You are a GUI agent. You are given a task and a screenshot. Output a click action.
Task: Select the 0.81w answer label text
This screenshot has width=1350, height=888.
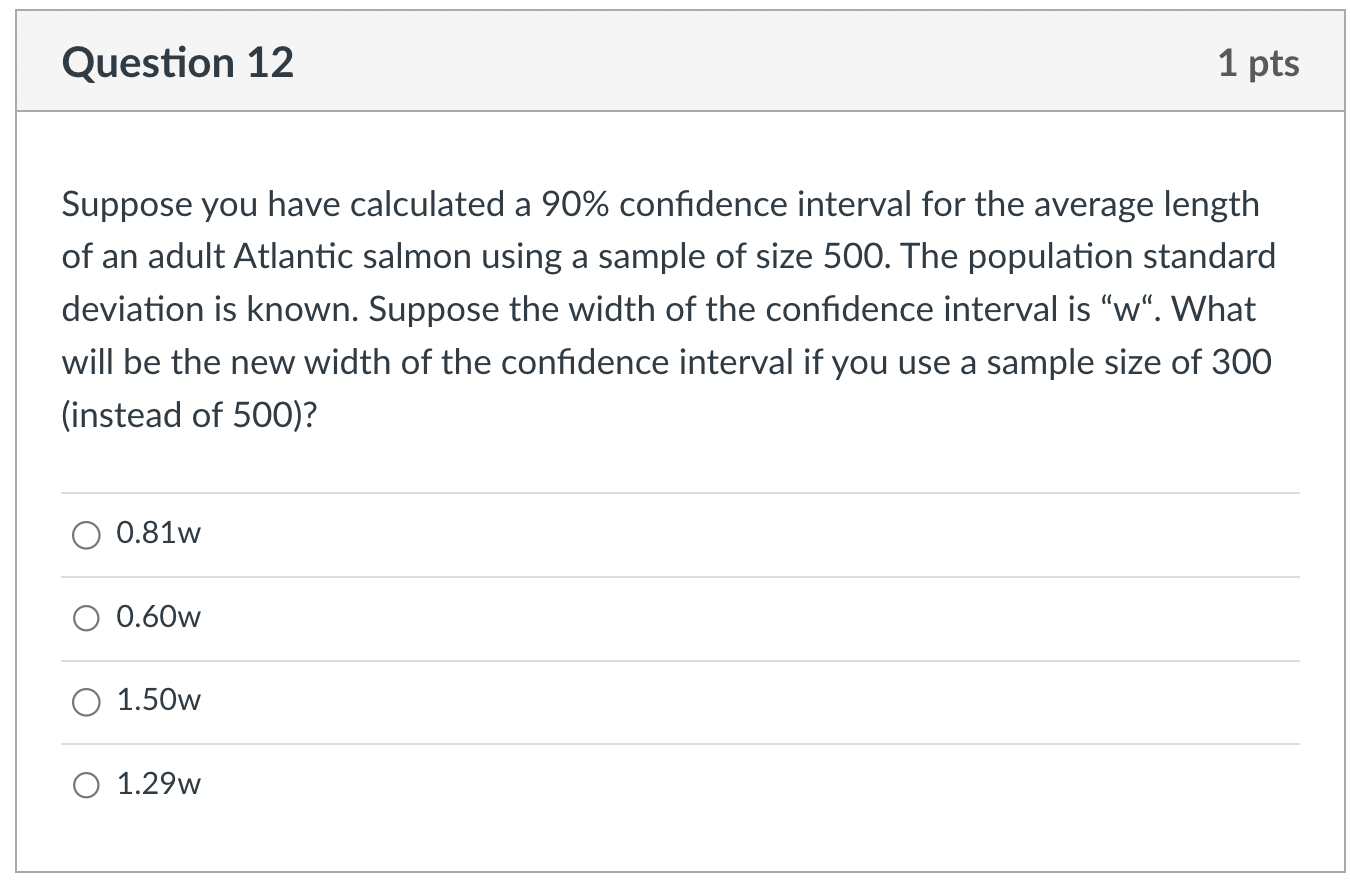(156, 534)
